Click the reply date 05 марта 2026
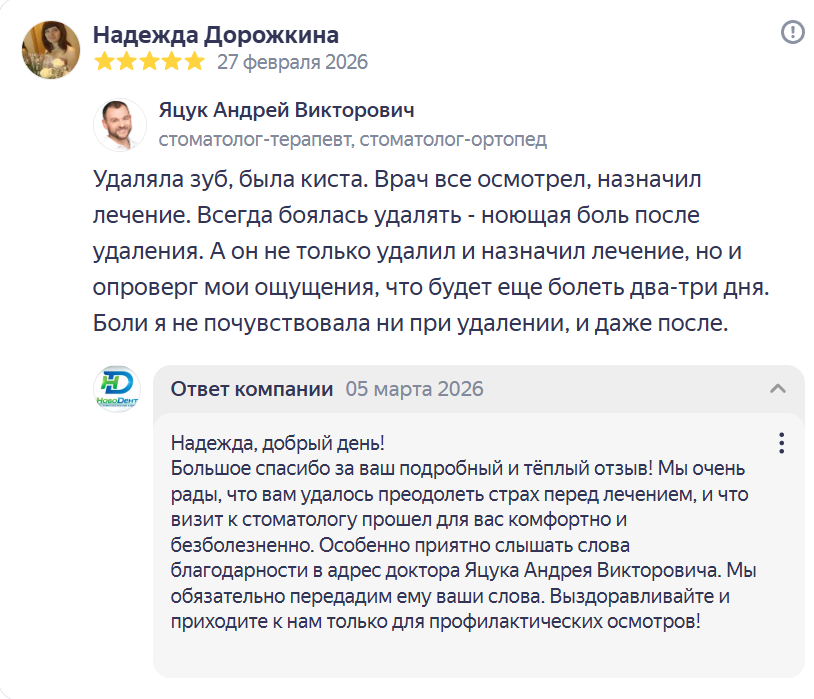The image size is (814, 699). (x=414, y=389)
